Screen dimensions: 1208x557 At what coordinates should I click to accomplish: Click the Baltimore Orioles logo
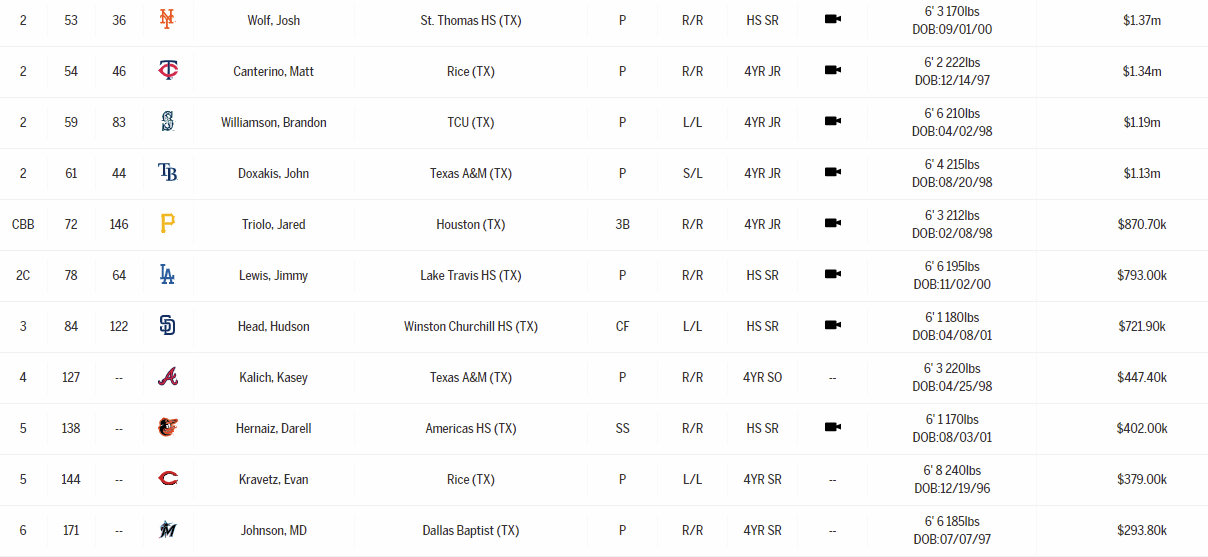pos(167,428)
